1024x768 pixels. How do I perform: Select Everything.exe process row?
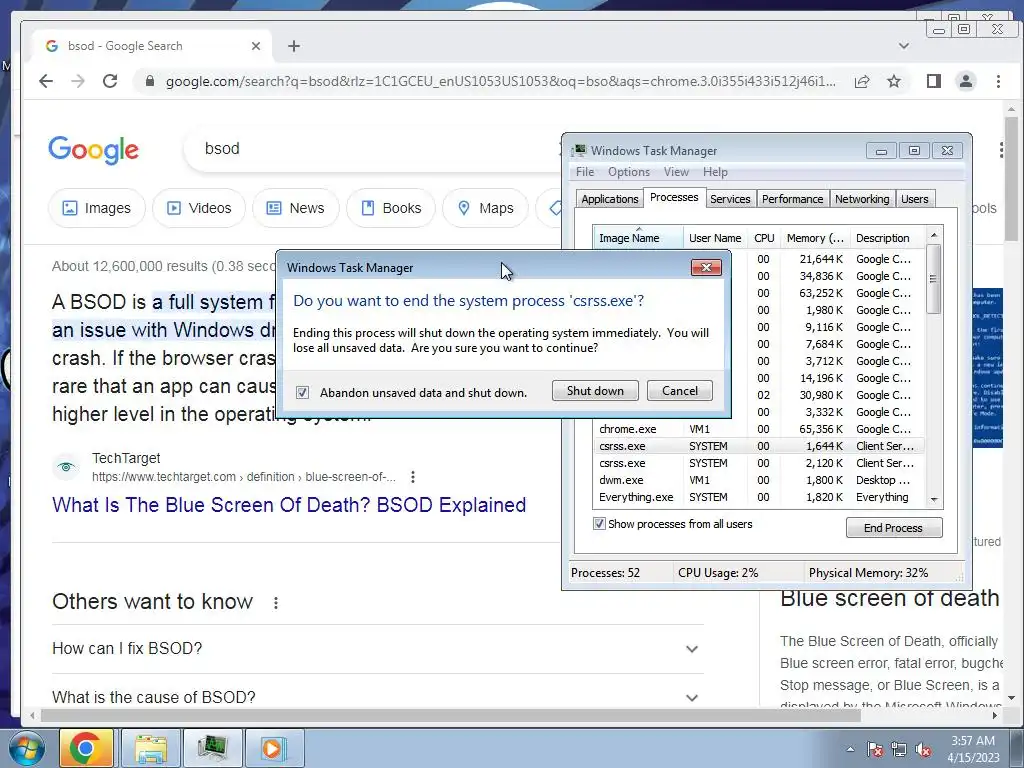[x=758, y=497]
